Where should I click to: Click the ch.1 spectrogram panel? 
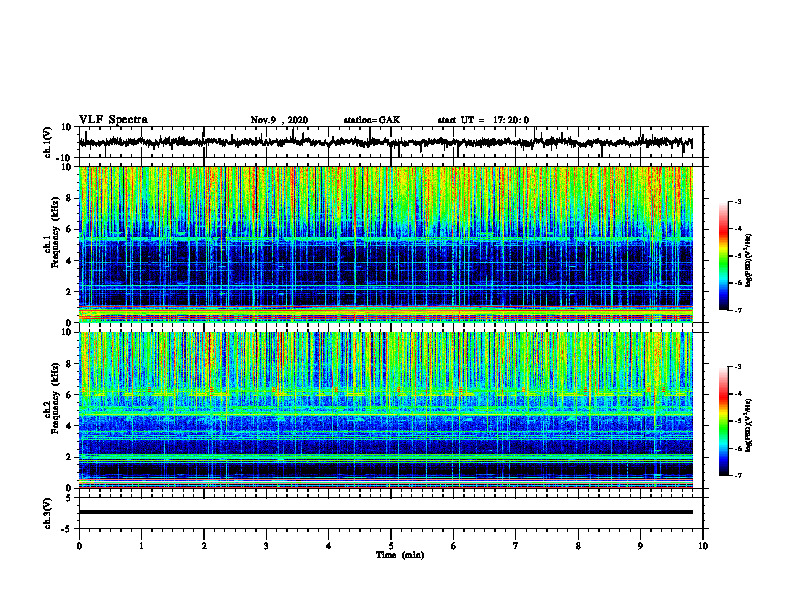click(x=385, y=244)
